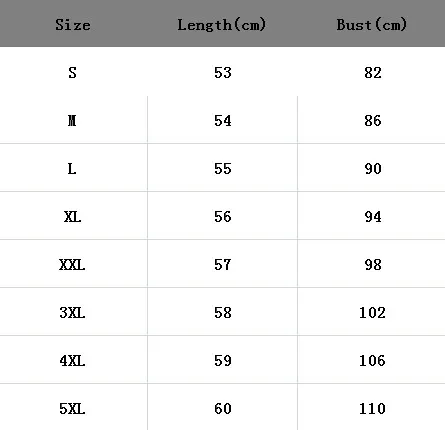Click the Bust(cm) column header
445x430 pixels.
click(372, 25)
